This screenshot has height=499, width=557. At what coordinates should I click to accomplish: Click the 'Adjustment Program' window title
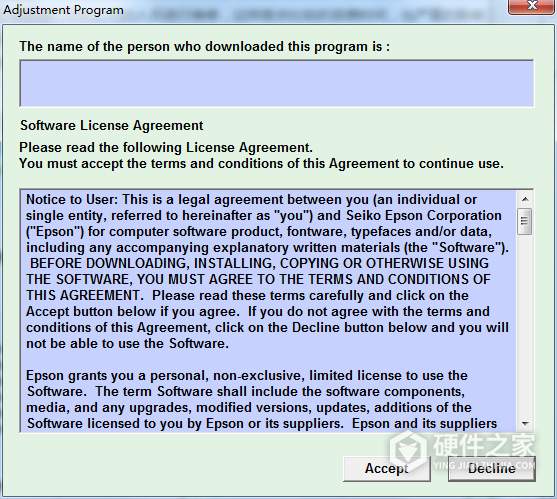click(64, 10)
